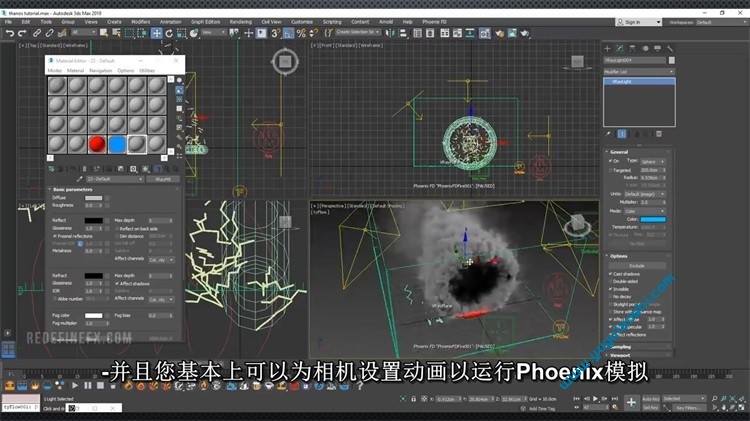Image resolution: width=750 pixels, height=421 pixels.
Task: Toggle the Affect shadows checkbox
Action: click(x=117, y=284)
